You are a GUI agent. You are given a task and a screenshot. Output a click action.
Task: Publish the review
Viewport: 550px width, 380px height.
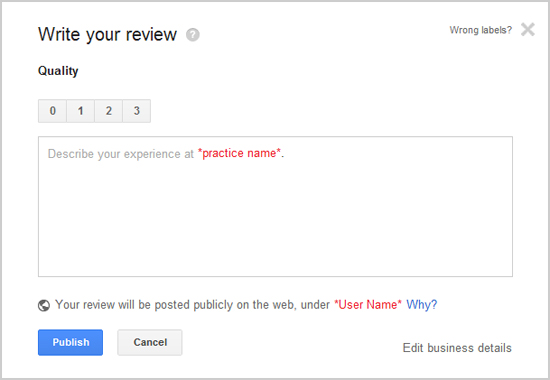pyautogui.click(x=71, y=342)
